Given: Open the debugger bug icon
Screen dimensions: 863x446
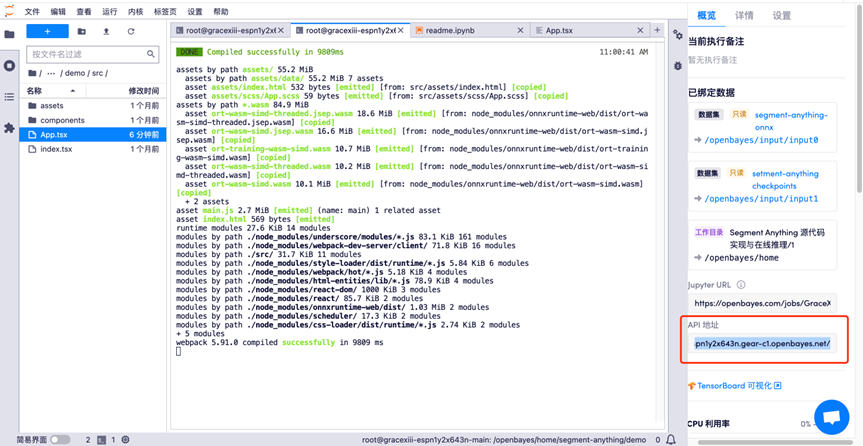Looking at the screenshot, I should [x=678, y=66].
